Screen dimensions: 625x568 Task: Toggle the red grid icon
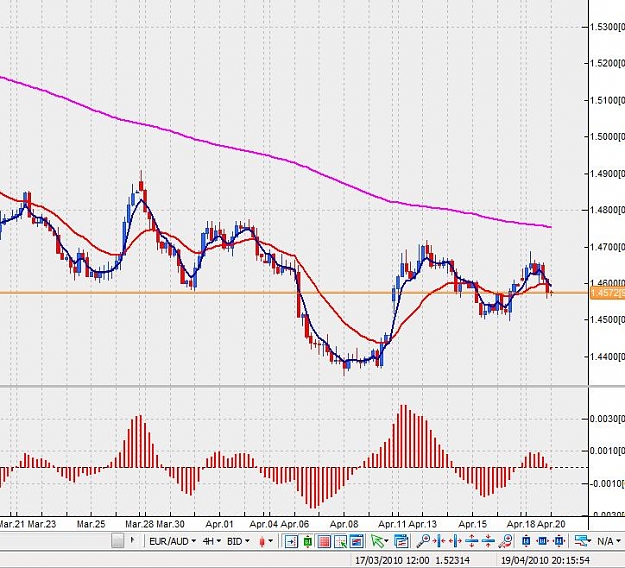tap(324, 541)
